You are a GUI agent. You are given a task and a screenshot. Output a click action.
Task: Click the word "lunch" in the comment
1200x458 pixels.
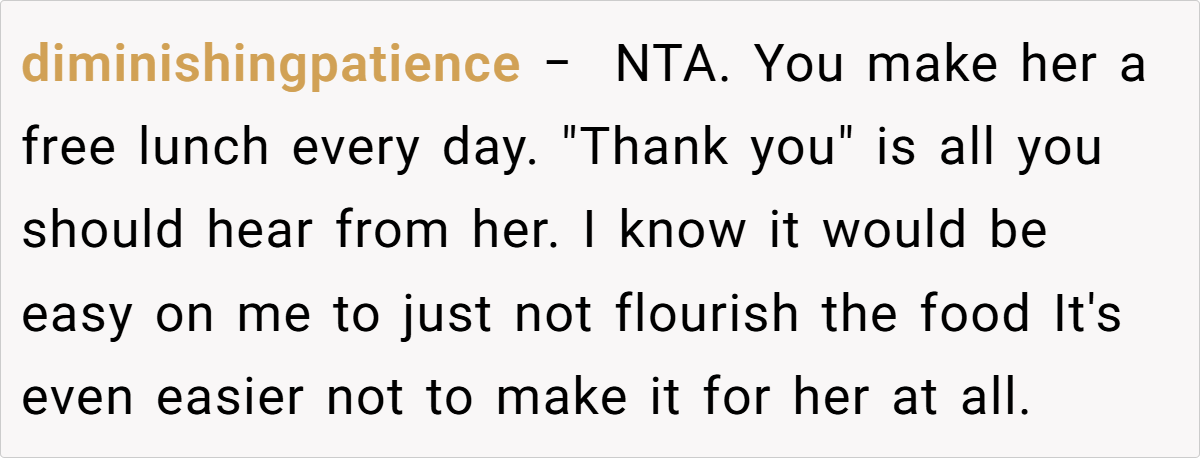pos(204,148)
